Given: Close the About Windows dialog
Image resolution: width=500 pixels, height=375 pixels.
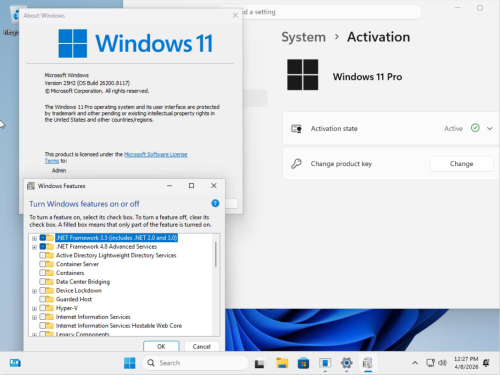Looking at the screenshot, I should 235,15.
